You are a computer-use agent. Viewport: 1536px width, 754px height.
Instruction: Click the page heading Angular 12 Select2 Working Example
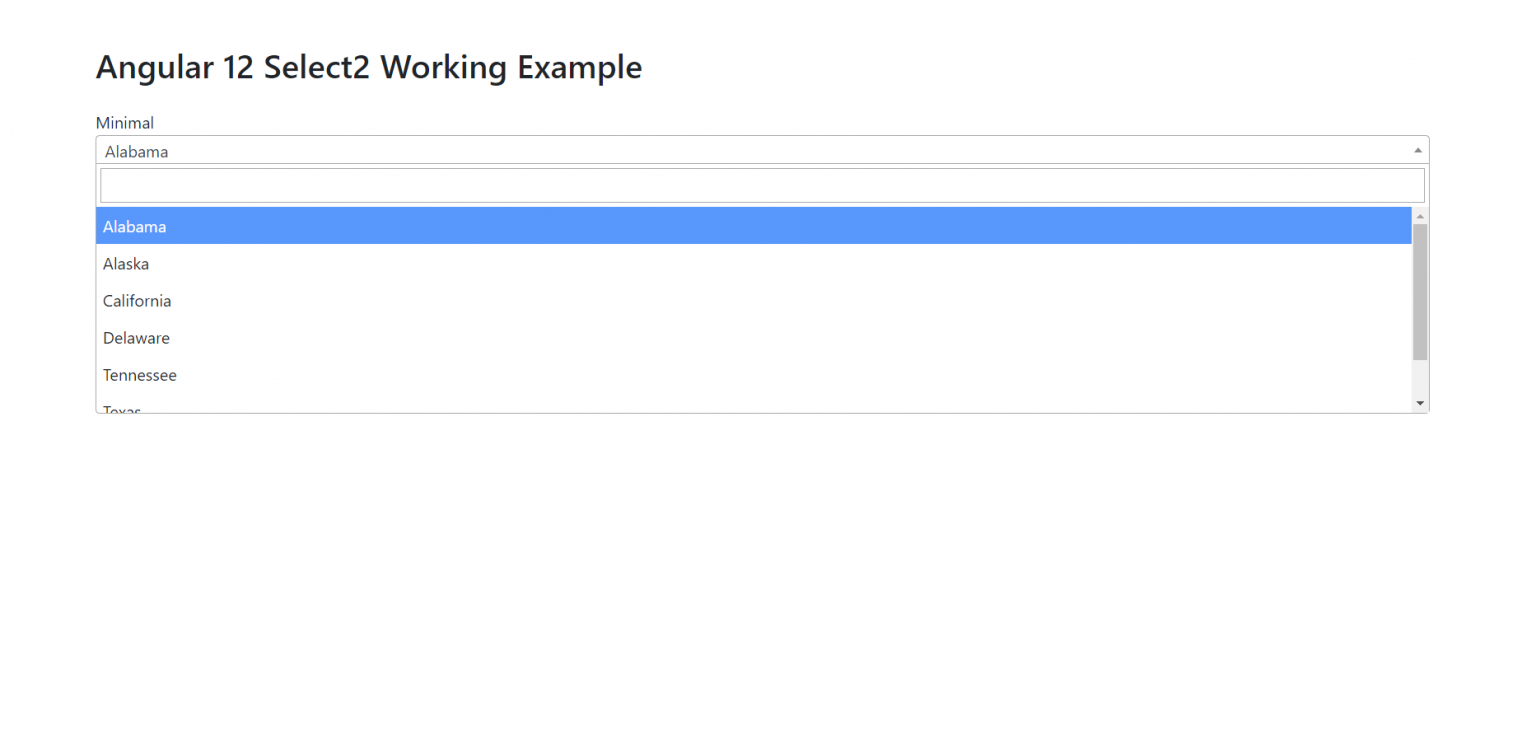(x=368, y=67)
